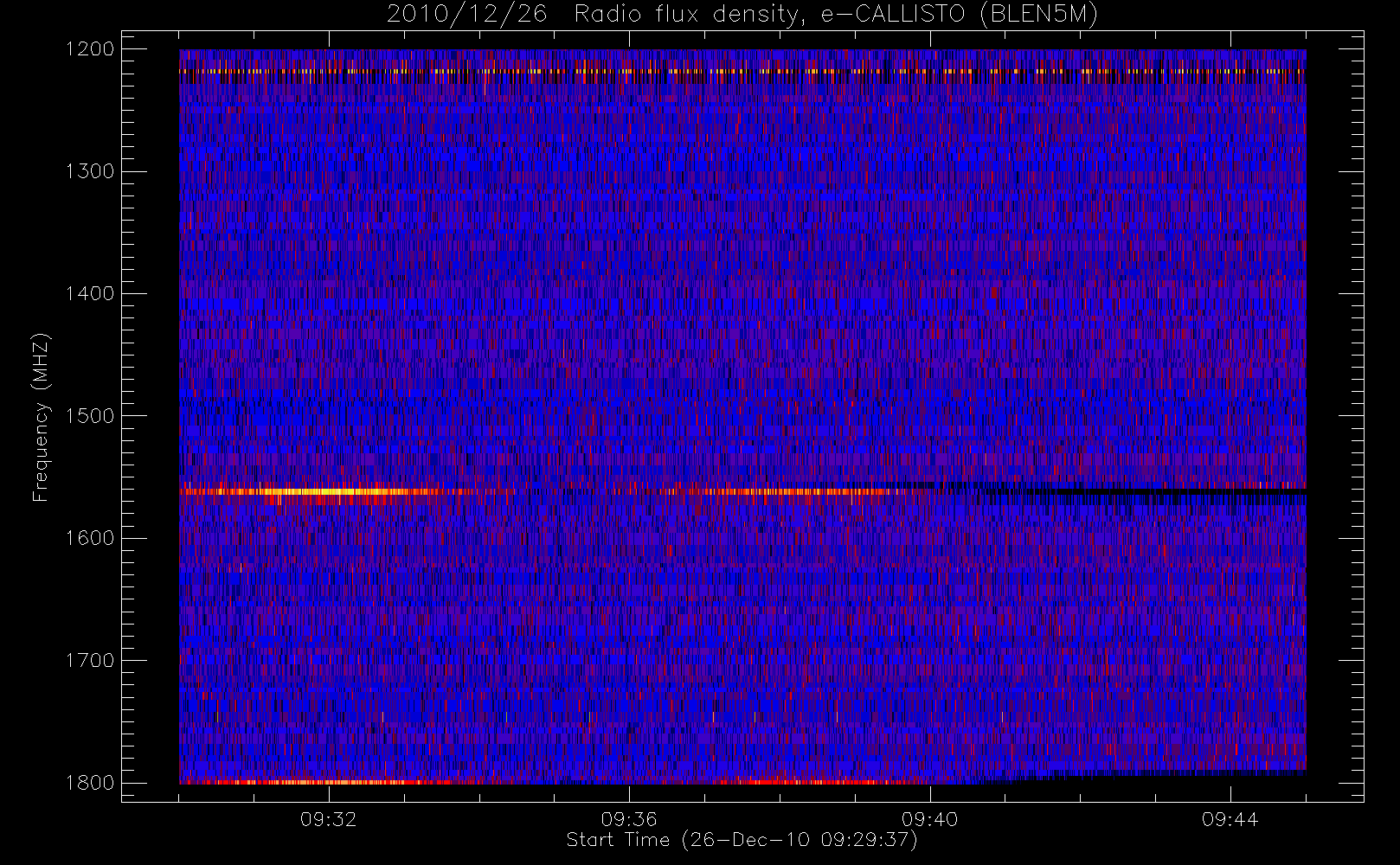Click the 09:44 time tick label

[1230, 819]
